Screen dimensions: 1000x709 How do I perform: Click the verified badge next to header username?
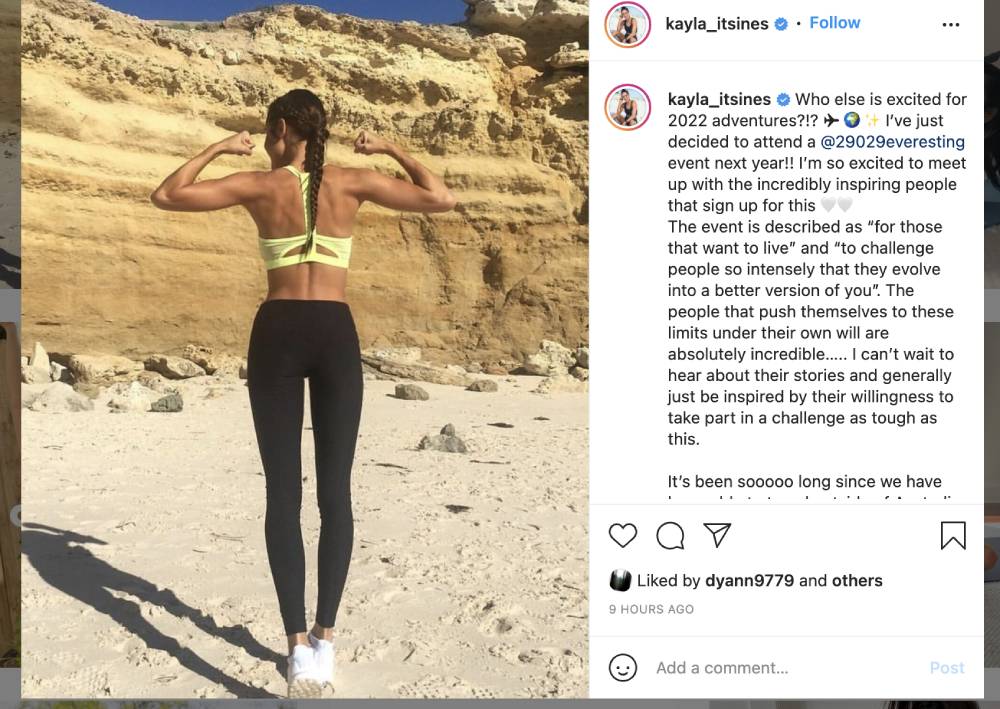coord(781,24)
